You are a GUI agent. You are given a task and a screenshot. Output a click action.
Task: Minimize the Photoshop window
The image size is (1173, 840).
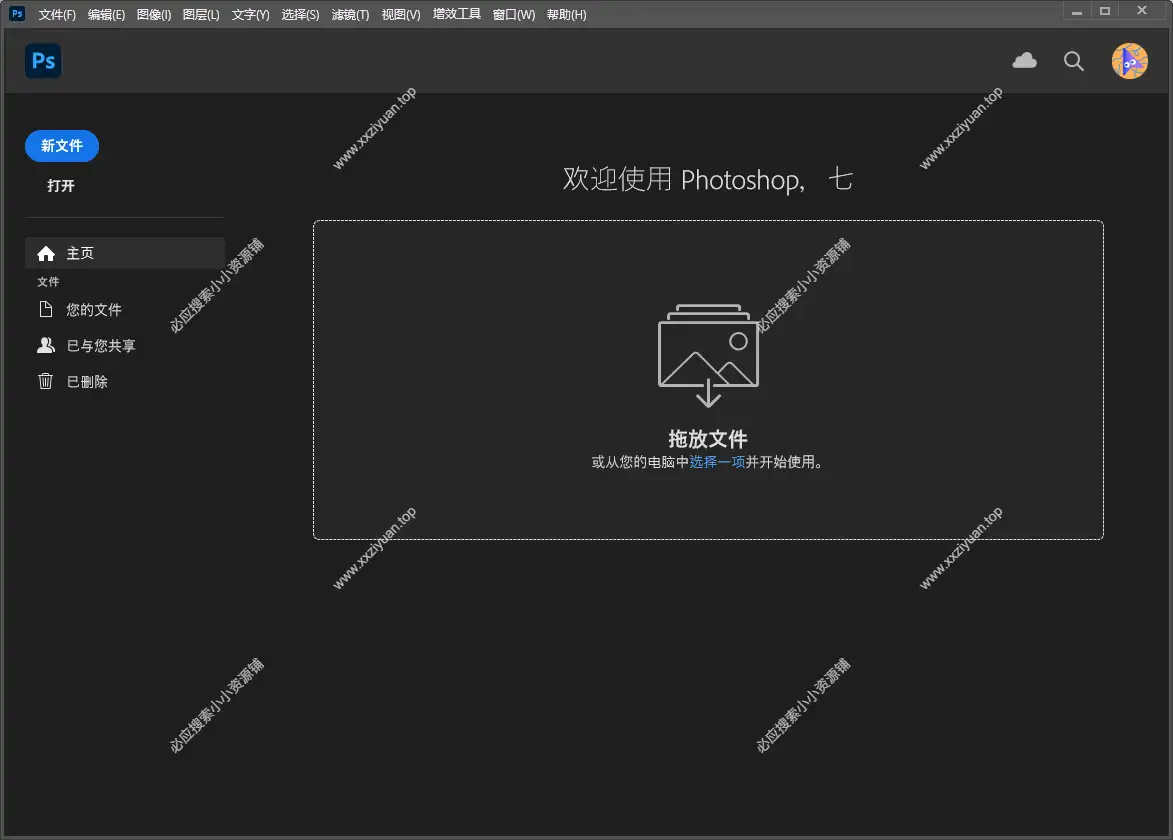click(1076, 12)
